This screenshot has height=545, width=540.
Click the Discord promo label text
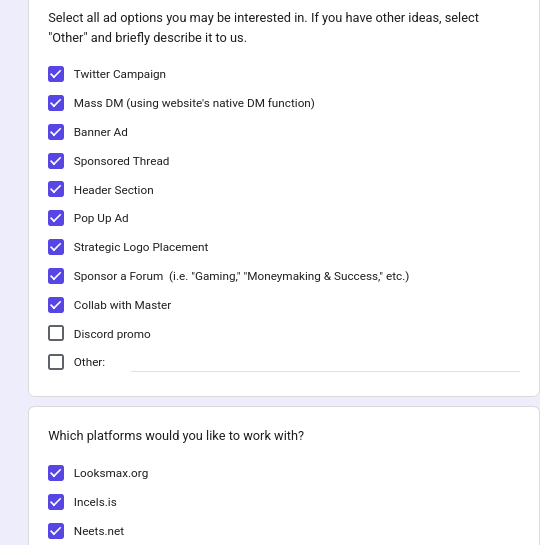pos(112,334)
